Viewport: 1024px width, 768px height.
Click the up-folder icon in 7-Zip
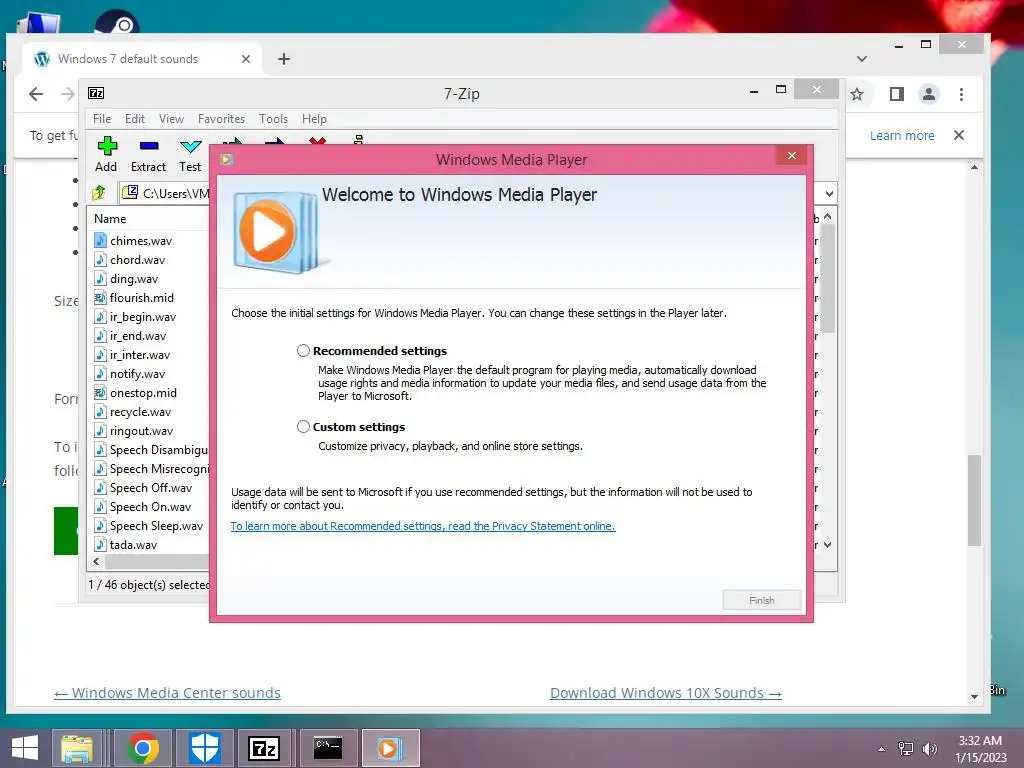pos(99,193)
